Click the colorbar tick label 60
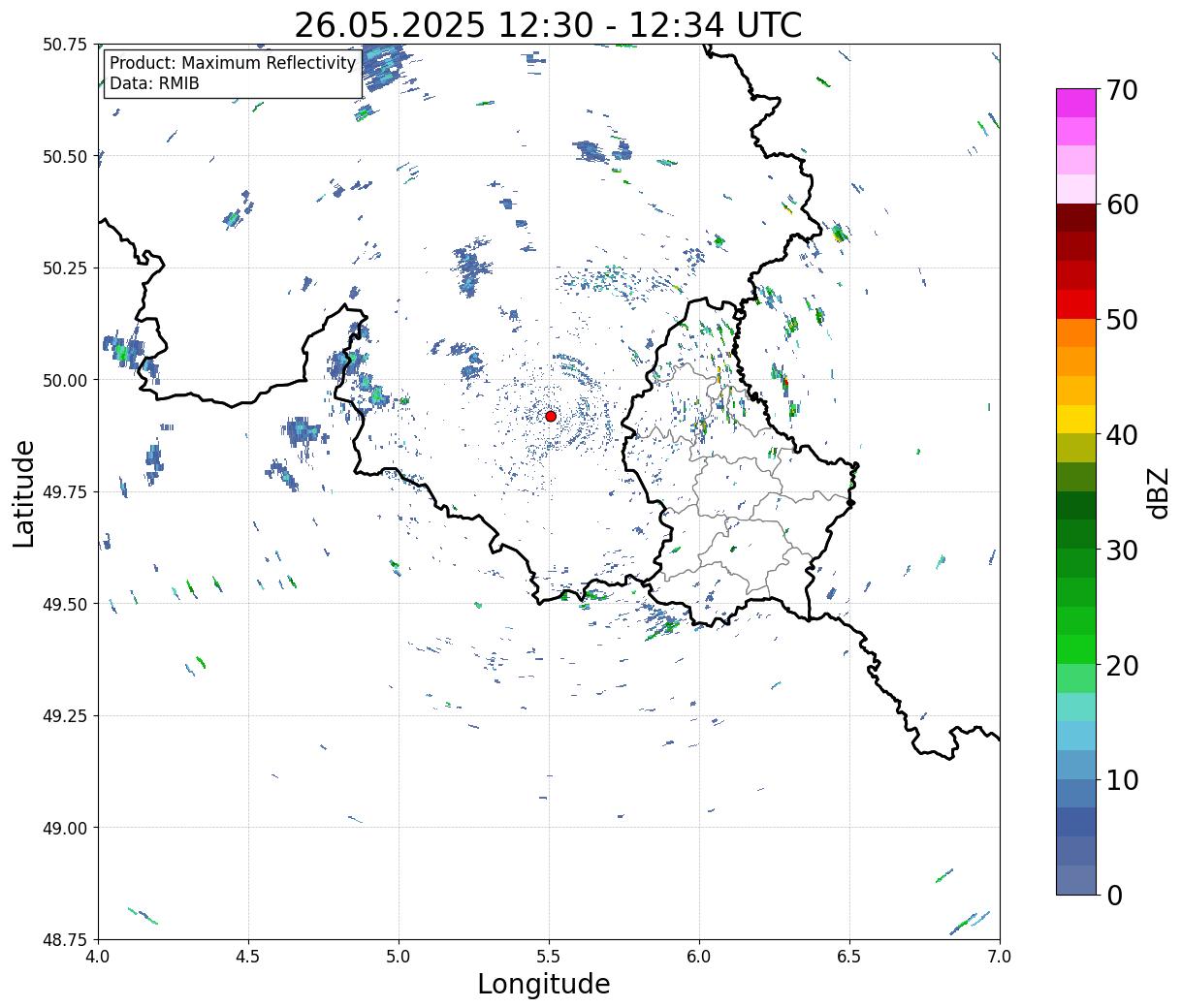The height and width of the screenshot is (1008, 1182). [1123, 205]
